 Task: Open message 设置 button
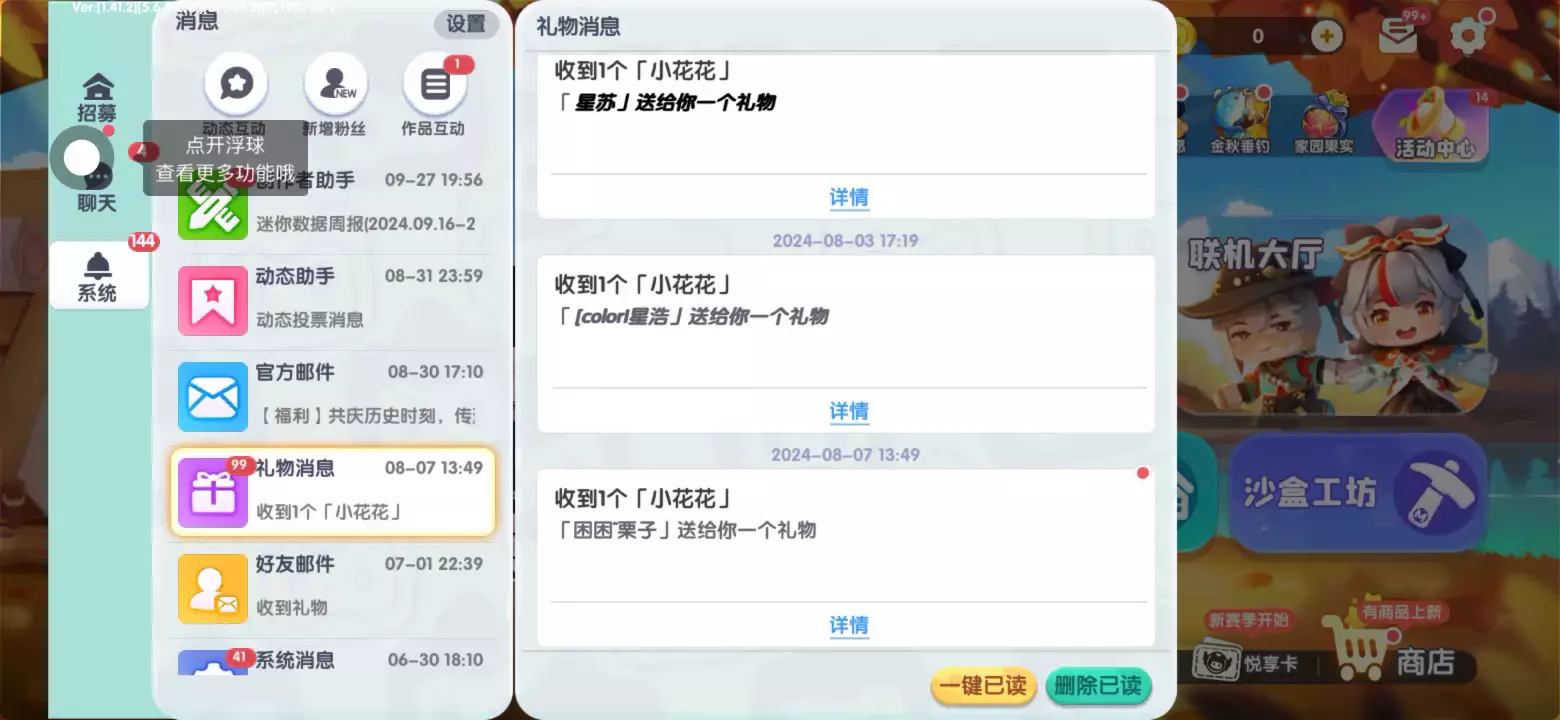pyautogui.click(x=466, y=24)
